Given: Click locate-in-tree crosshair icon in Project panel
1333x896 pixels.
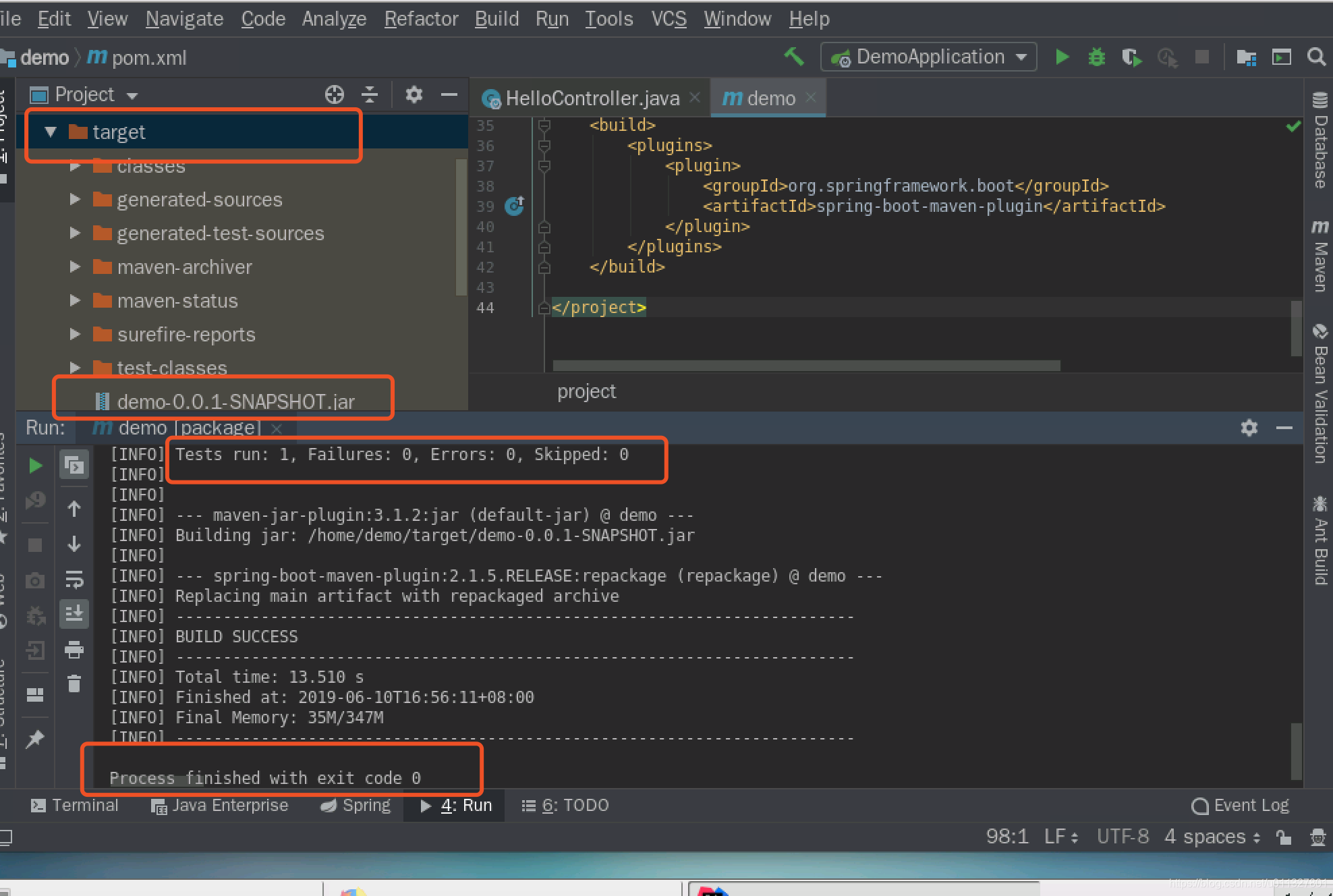Looking at the screenshot, I should [335, 94].
